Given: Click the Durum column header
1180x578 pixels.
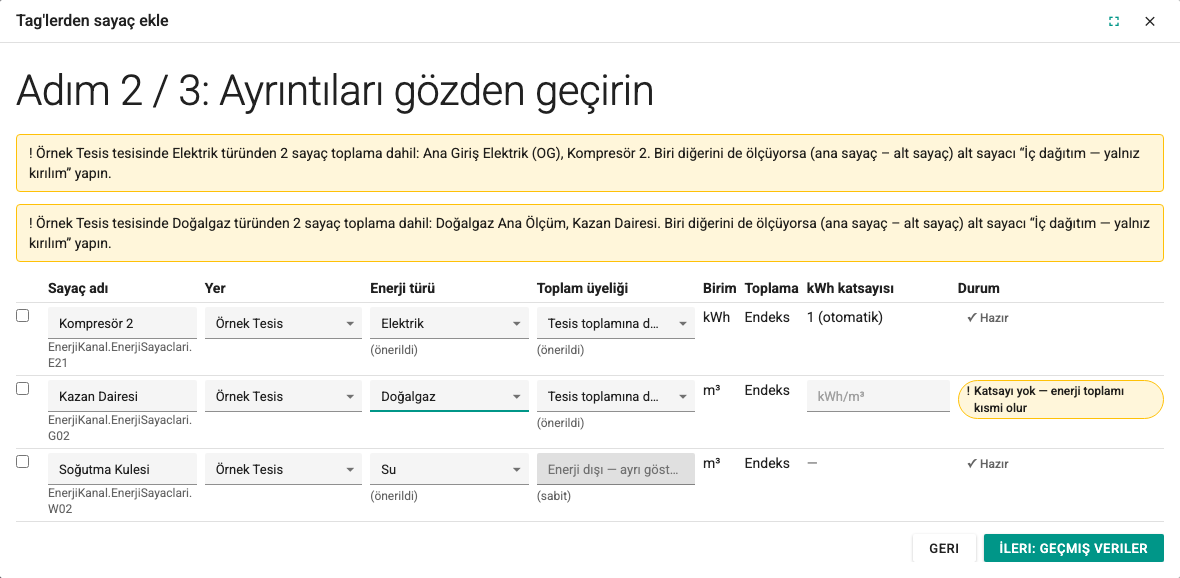Looking at the screenshot, I should click(x=978, y=289).
